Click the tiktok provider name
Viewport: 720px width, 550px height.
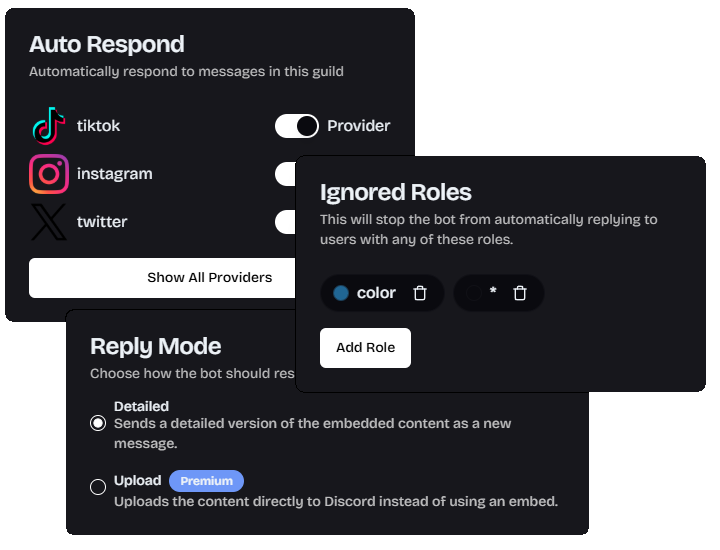[x=98, y=126]
